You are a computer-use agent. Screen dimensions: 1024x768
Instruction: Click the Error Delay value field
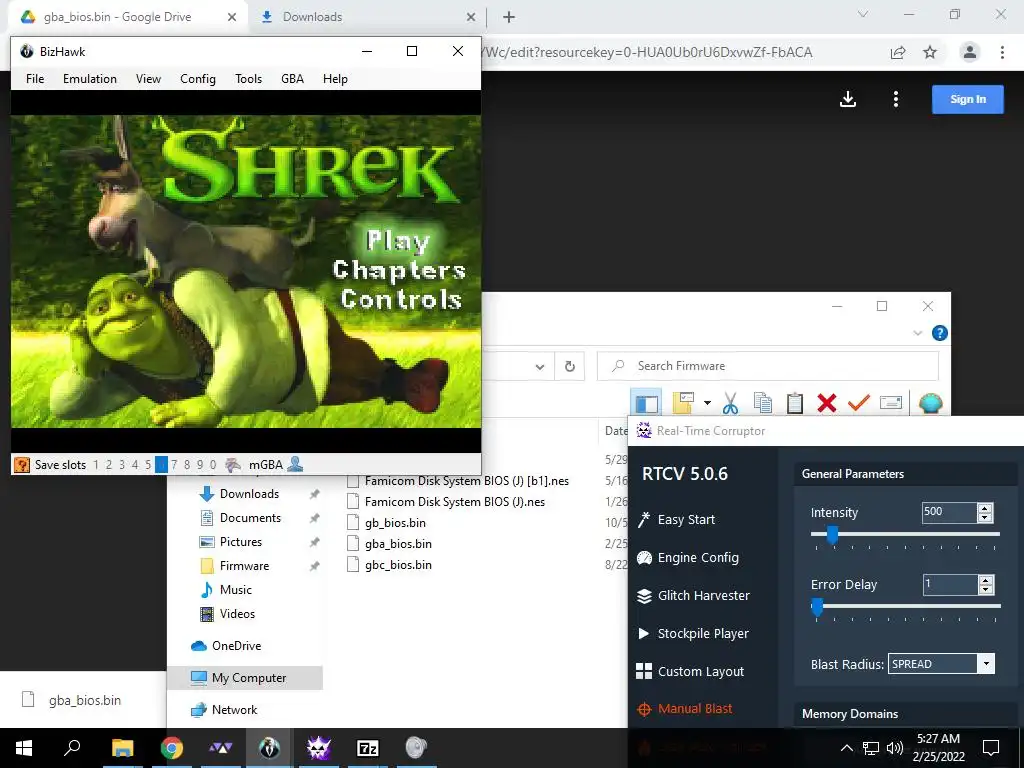[x=950, y=584]
